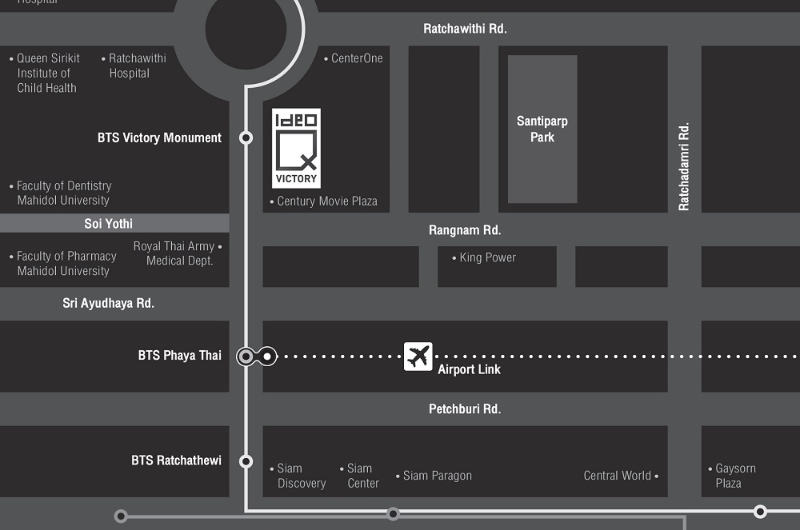The image size is (800, 530).
Task: Click the 'Ratchadamri Rd.' vertical label
Action: click(x=684, y=166)
